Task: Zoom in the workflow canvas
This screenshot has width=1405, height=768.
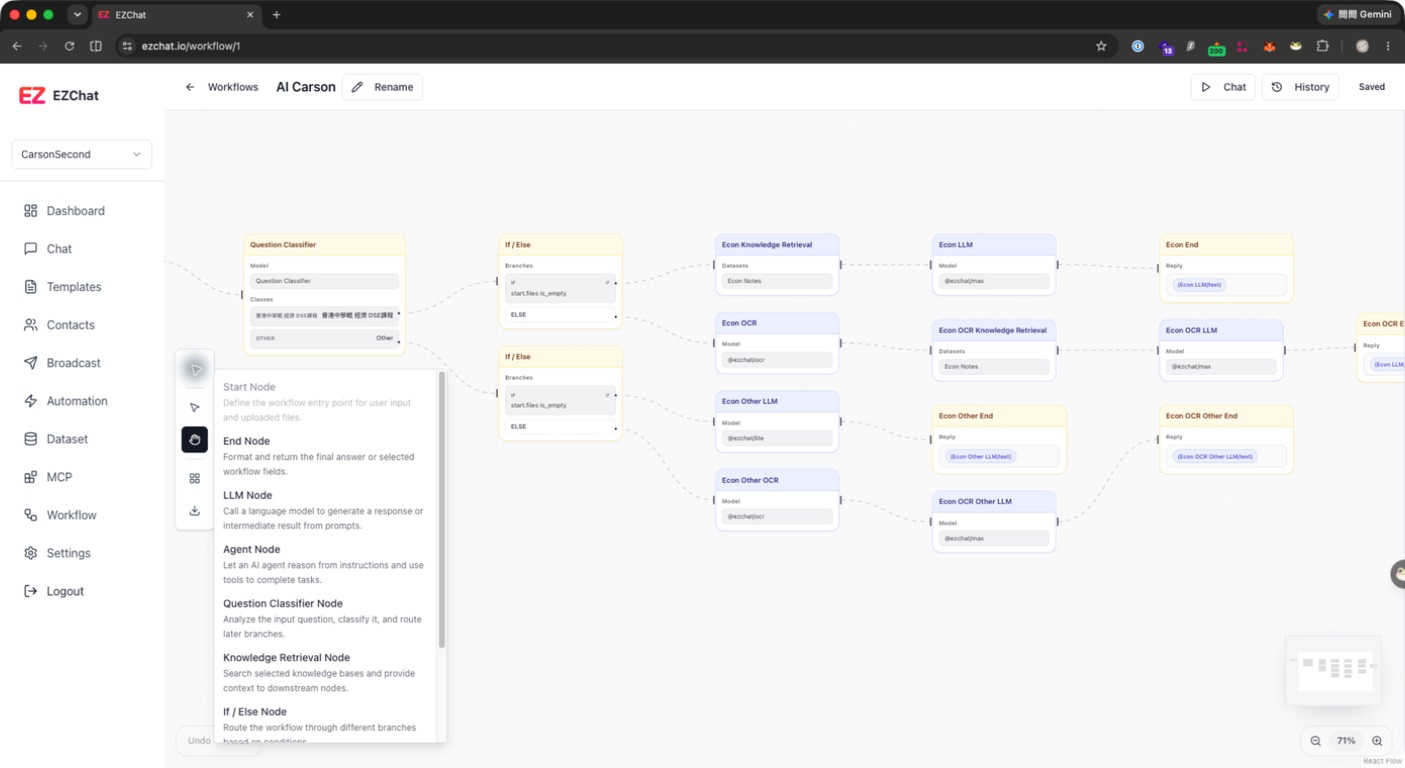Action: (1377, 741)
